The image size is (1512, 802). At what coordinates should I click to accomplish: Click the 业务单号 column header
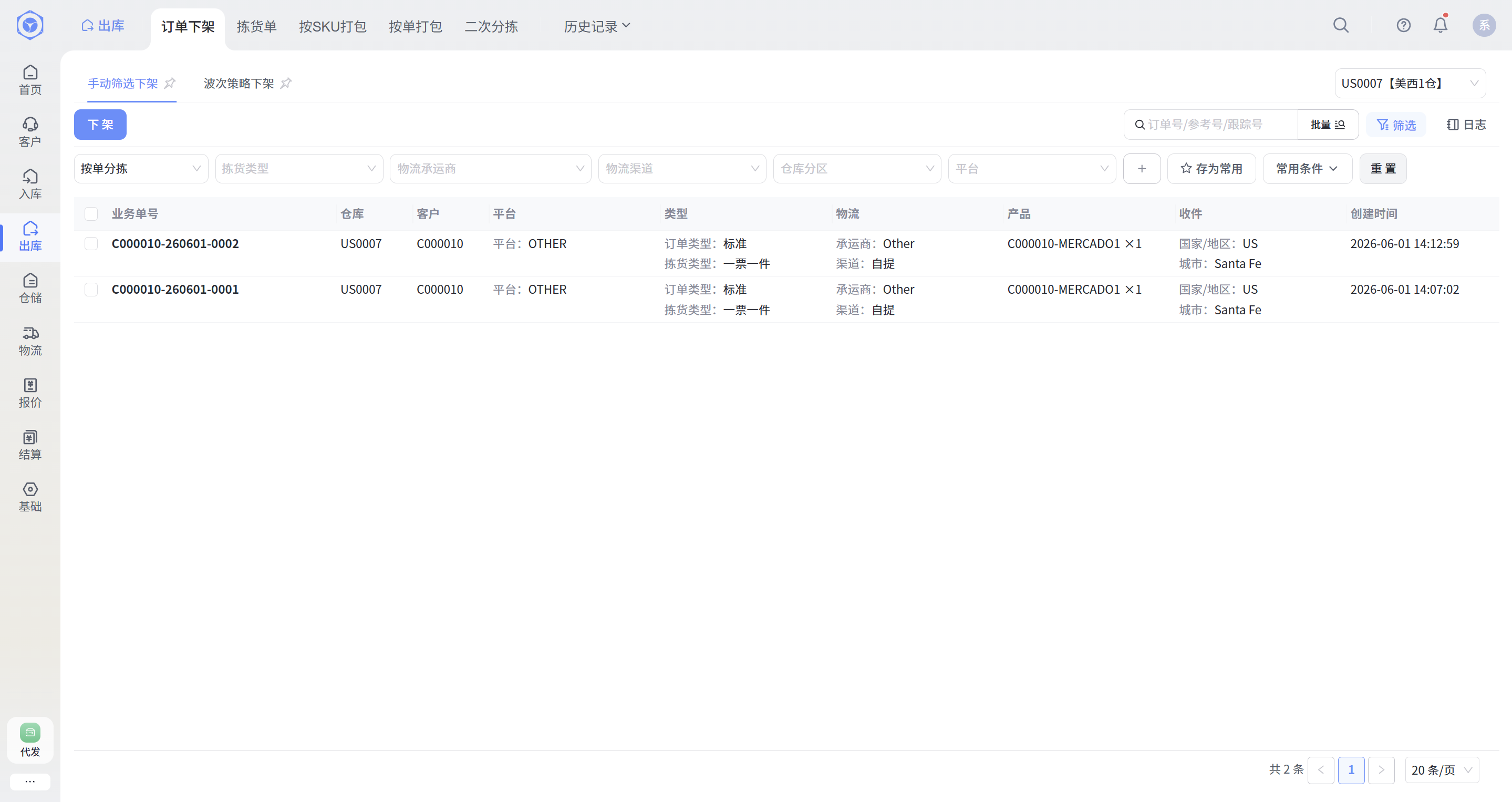135,214
